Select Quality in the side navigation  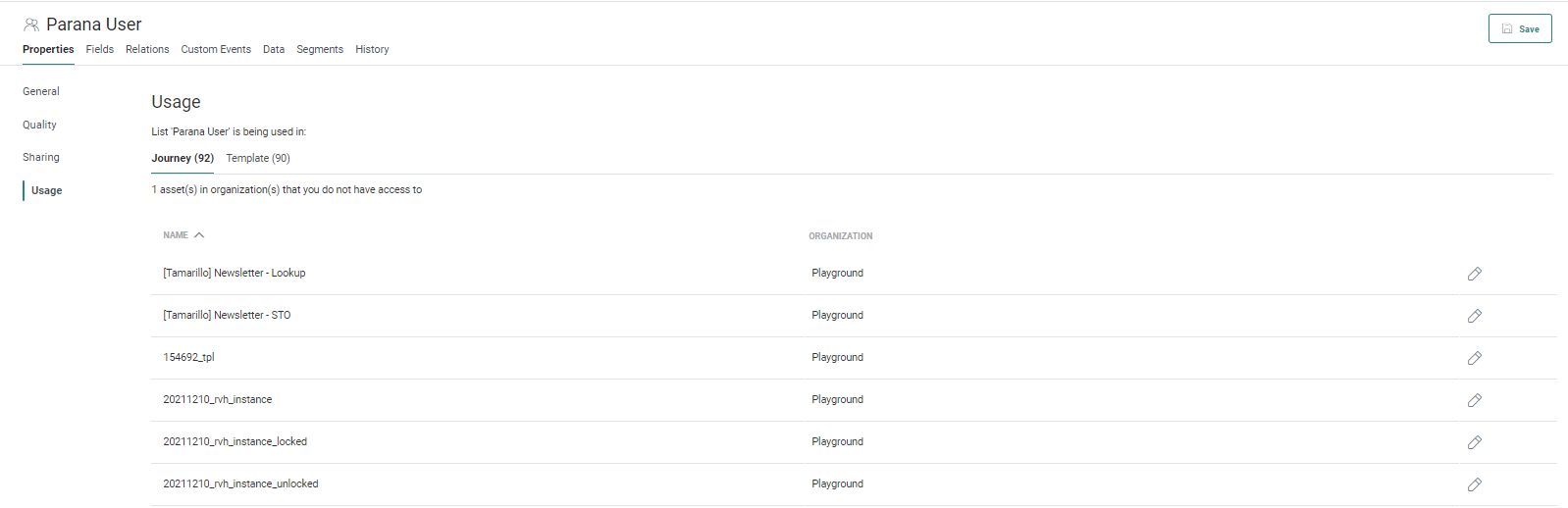pyautogui.click(x=39, y=125)
